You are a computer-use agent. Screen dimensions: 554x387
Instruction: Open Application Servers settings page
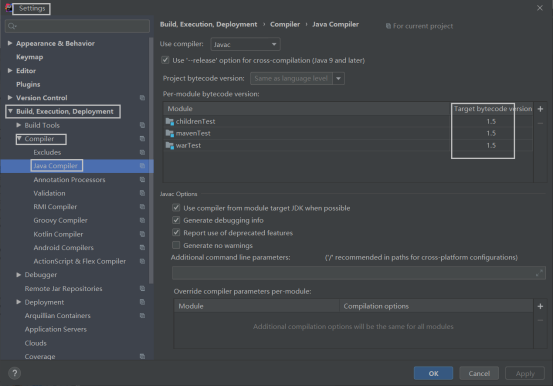click(x=55, y=329)
